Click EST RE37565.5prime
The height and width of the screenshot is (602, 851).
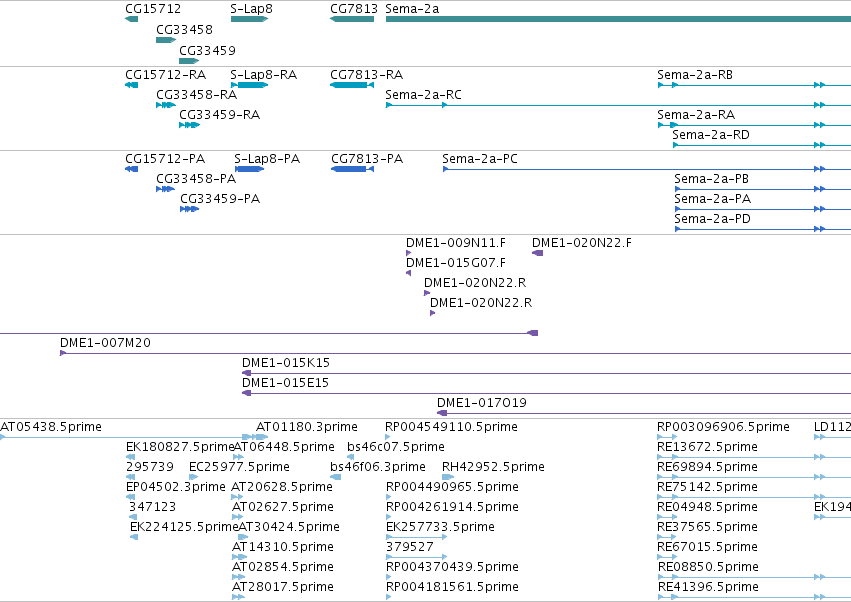click(707, 527)
